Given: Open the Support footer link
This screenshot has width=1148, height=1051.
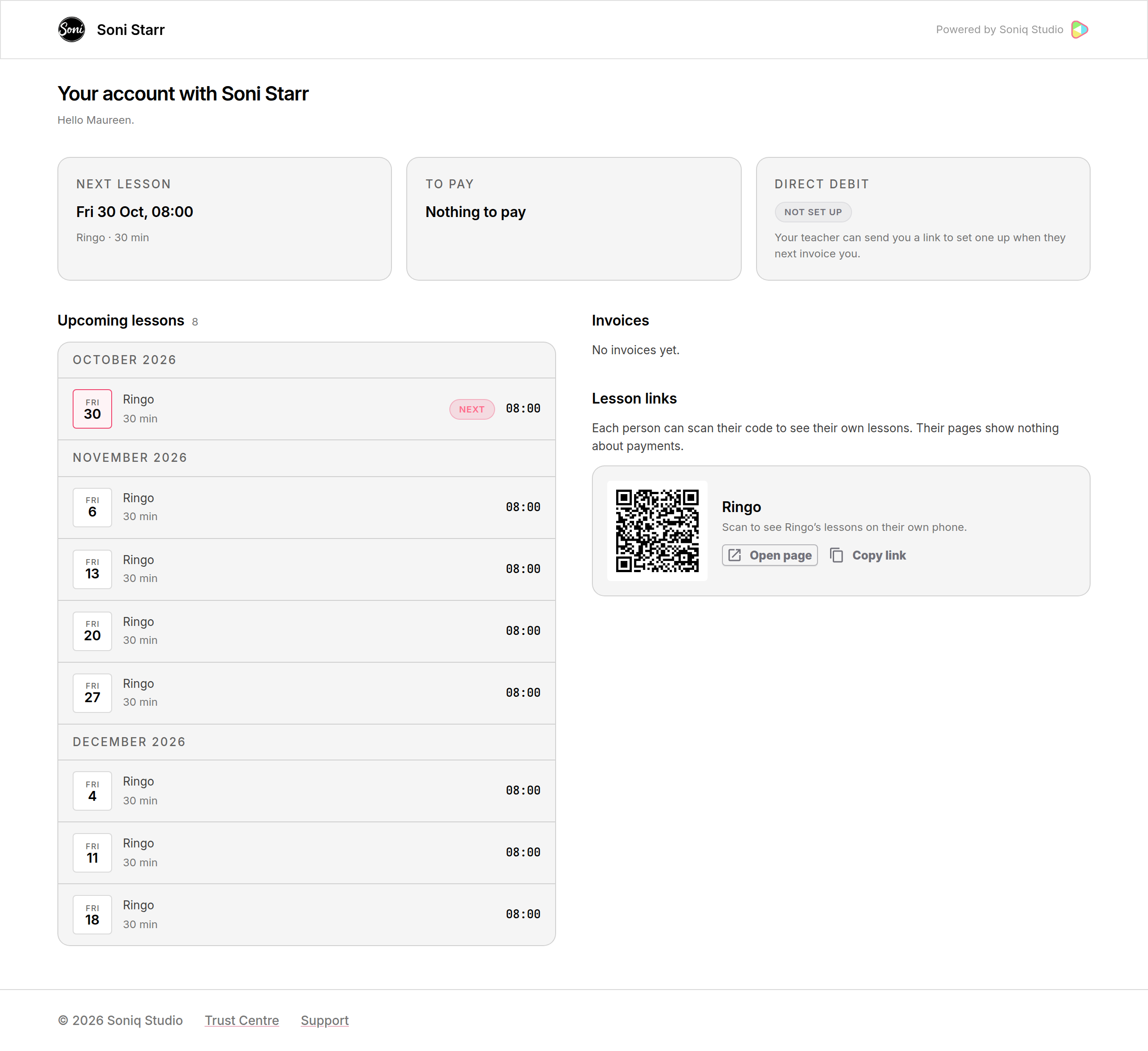Looking at the screenshot, I should 325,1020.
